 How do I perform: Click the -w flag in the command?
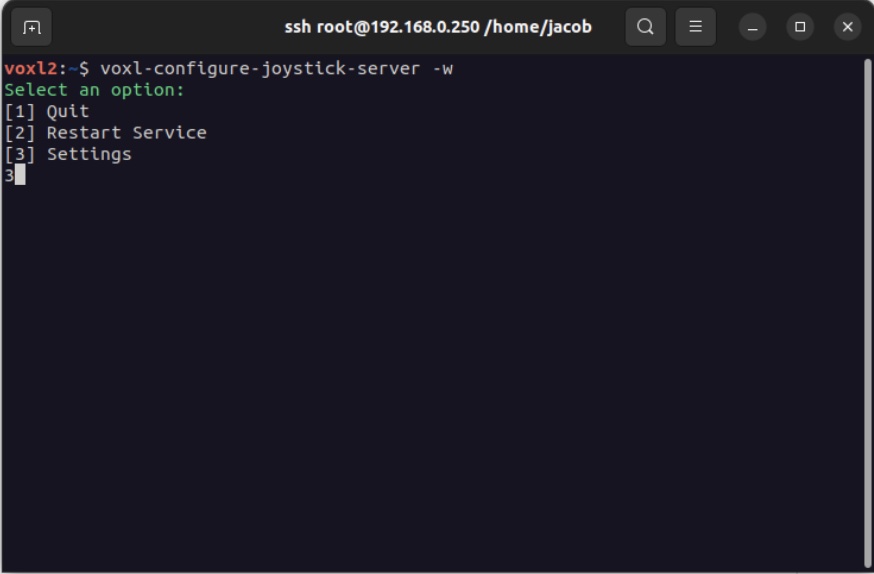tap(443, 69)
